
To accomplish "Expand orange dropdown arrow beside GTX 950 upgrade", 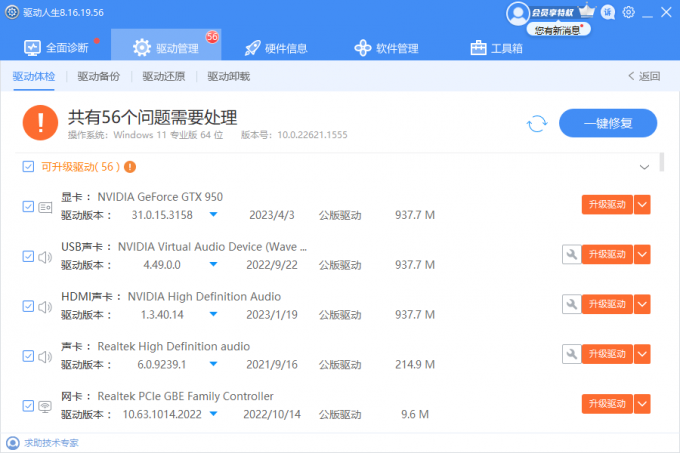I will (643, 205).
